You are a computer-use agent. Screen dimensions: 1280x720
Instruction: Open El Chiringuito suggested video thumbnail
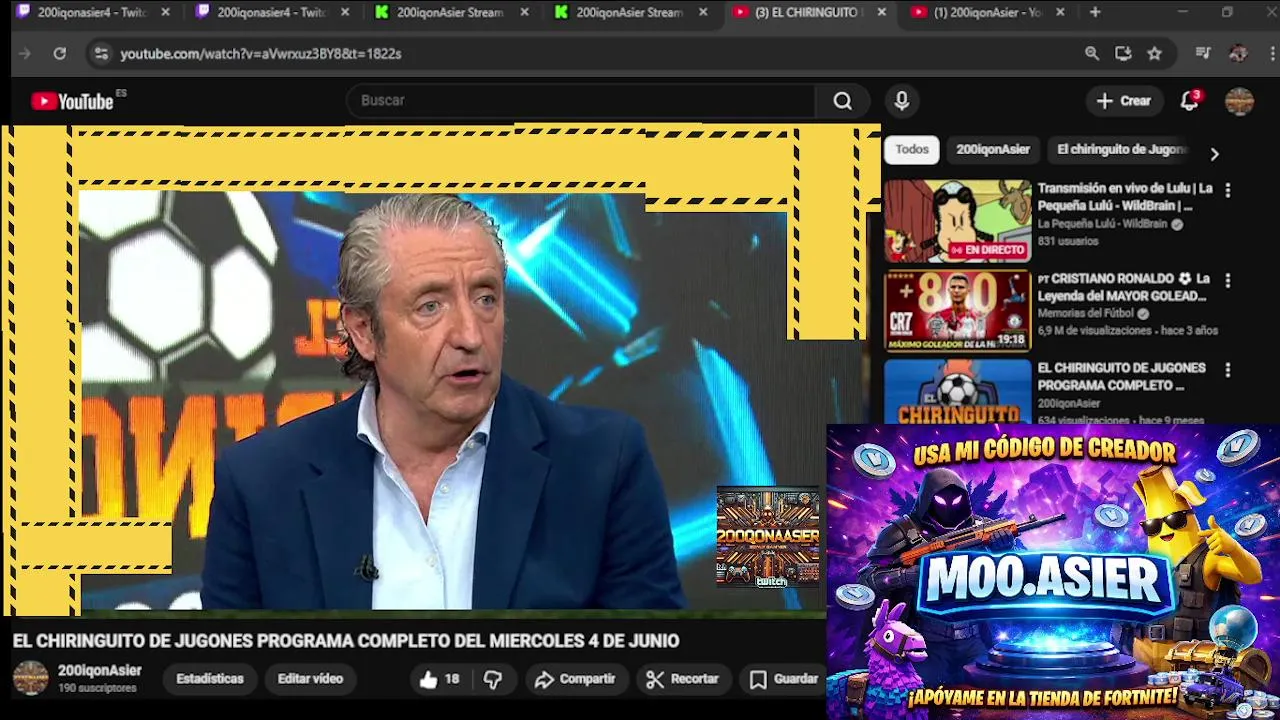pyautogui.click(x=957, y=392)
